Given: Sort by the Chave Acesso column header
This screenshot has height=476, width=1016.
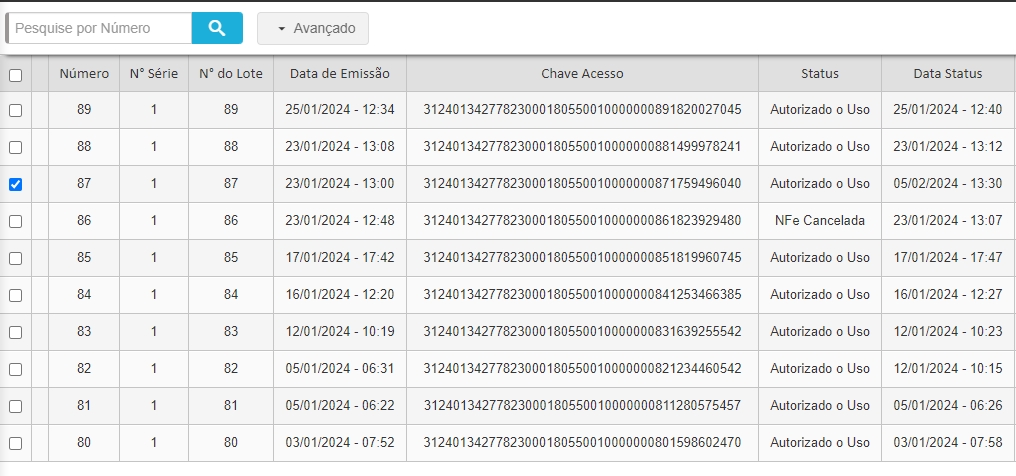Looking at the screenshot, I should [582, 73].
